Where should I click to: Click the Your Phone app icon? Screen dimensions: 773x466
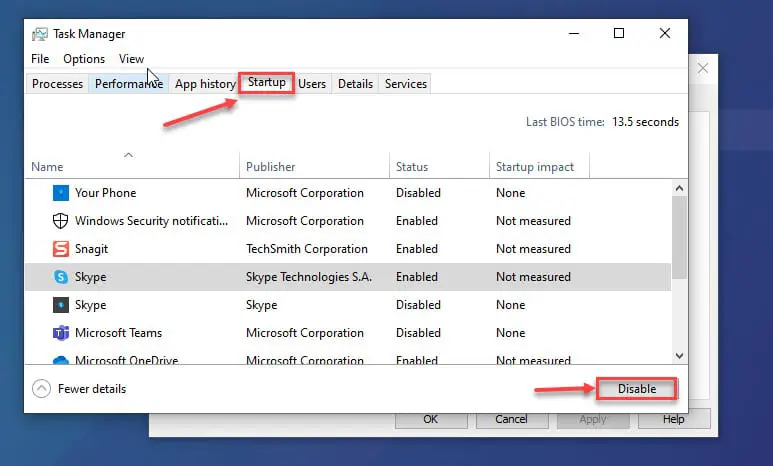click(x=61, y=193)
